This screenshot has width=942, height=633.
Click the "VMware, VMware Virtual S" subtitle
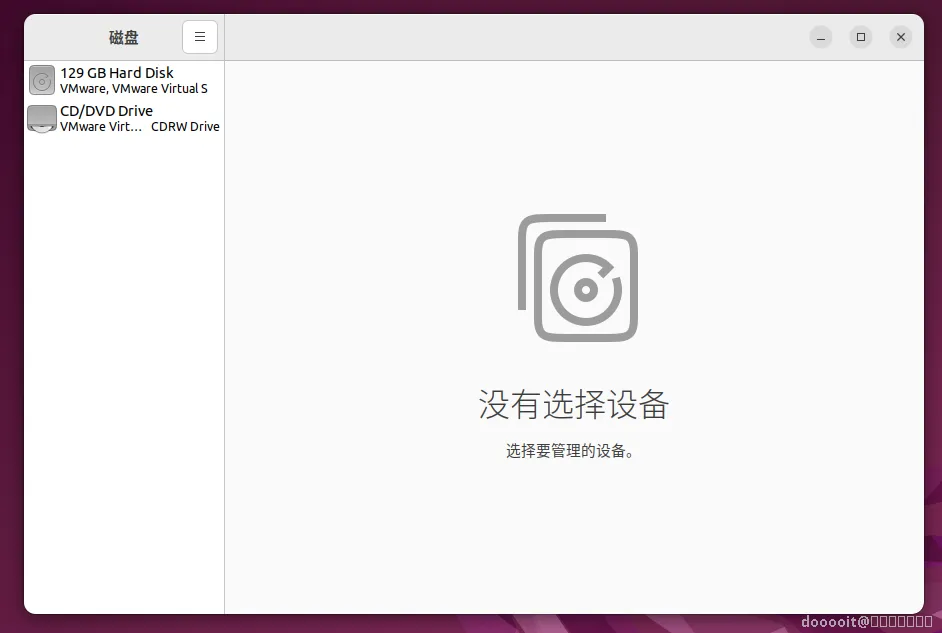[x=134, y=88]
